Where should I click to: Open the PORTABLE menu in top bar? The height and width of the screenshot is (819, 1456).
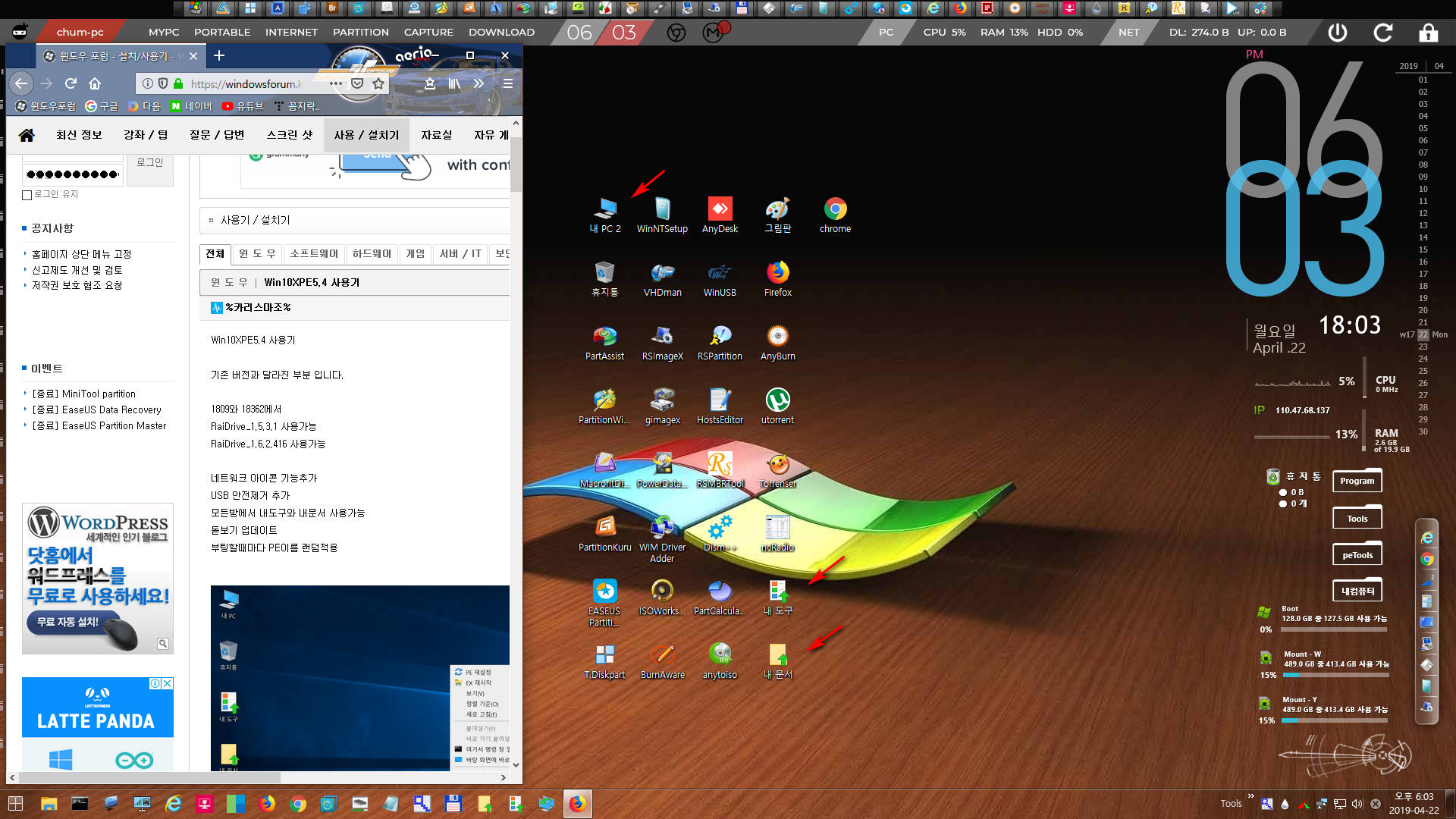(222, 33)
